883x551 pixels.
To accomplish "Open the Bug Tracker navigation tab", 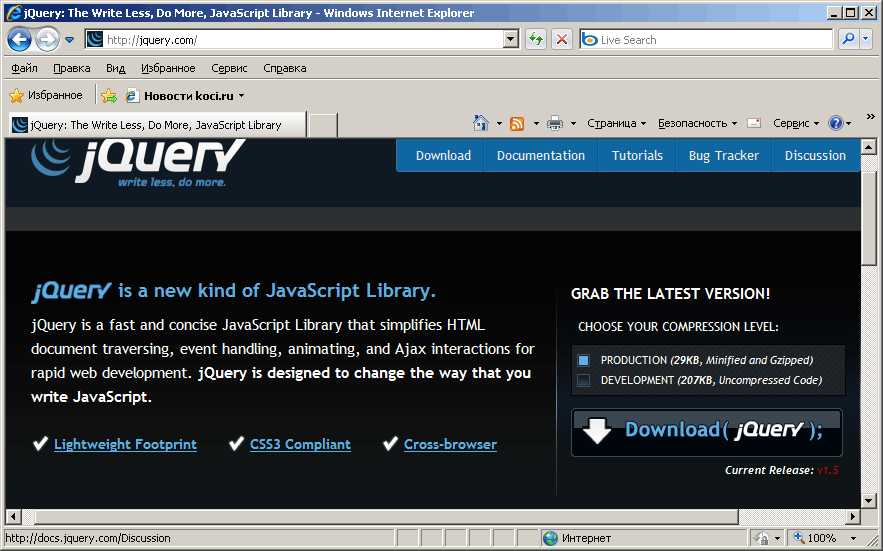I will (x=724, y=155).
